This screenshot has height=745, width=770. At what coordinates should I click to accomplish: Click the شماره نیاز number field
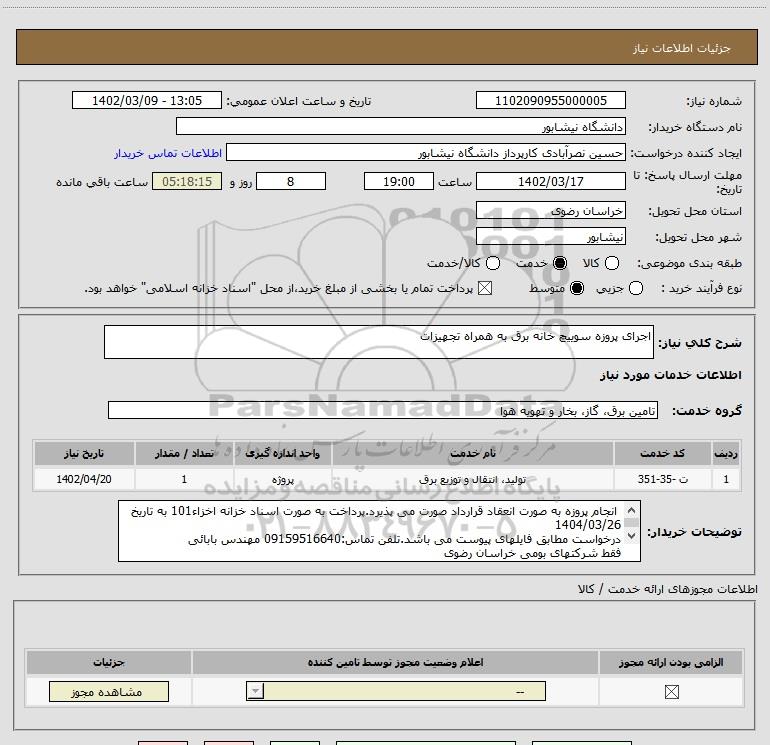pos(550,100)
